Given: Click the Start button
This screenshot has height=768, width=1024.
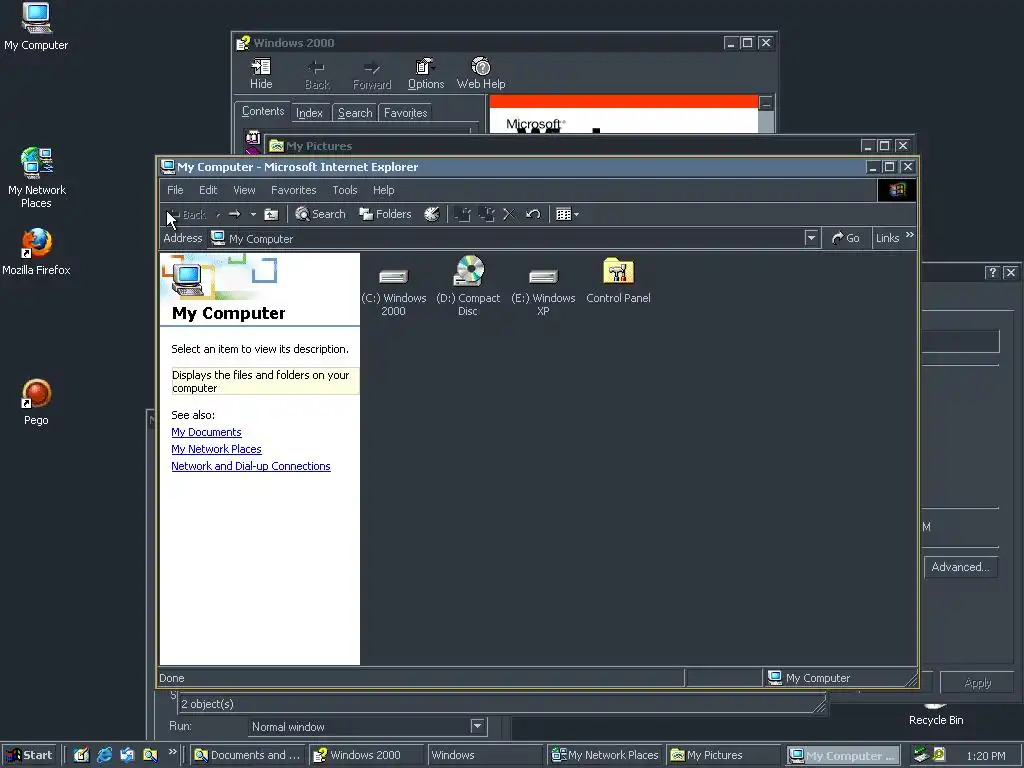Looking at the screenshot, I should 30,755.
